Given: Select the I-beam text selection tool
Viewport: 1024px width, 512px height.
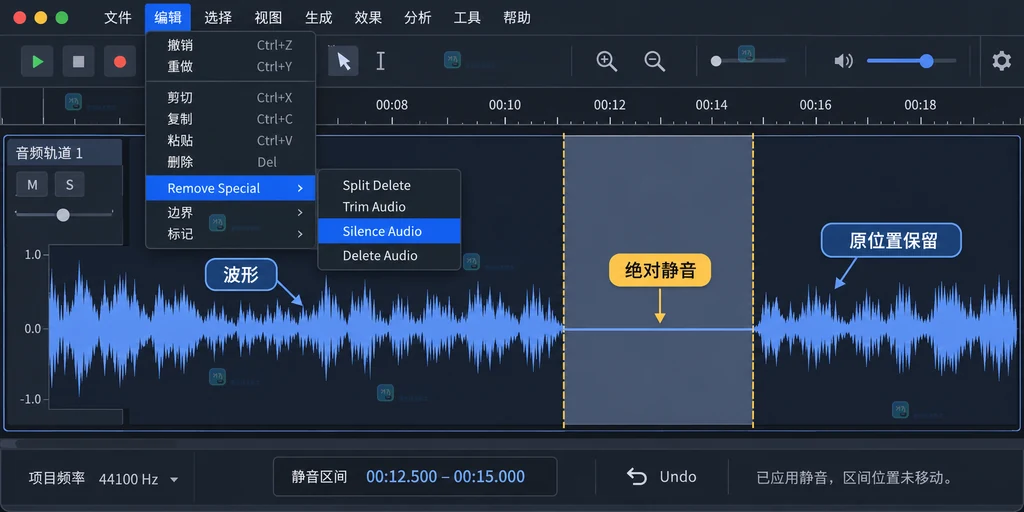Looking at the screenshot, I should (380, 61).
